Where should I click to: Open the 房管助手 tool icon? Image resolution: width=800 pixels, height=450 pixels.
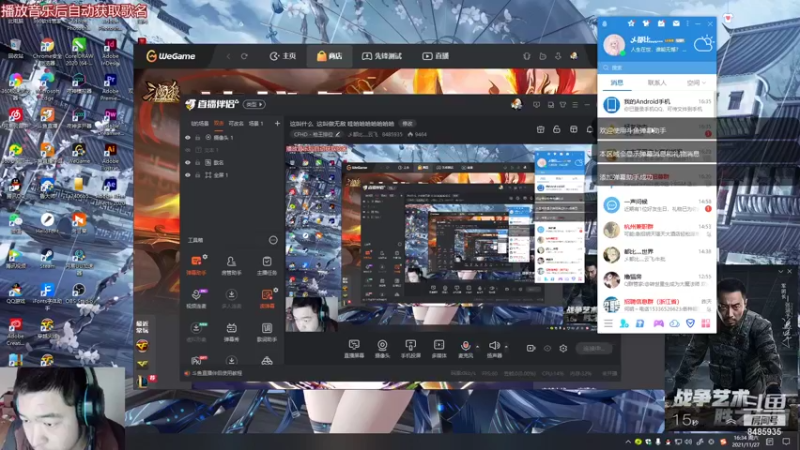point(231,265)
